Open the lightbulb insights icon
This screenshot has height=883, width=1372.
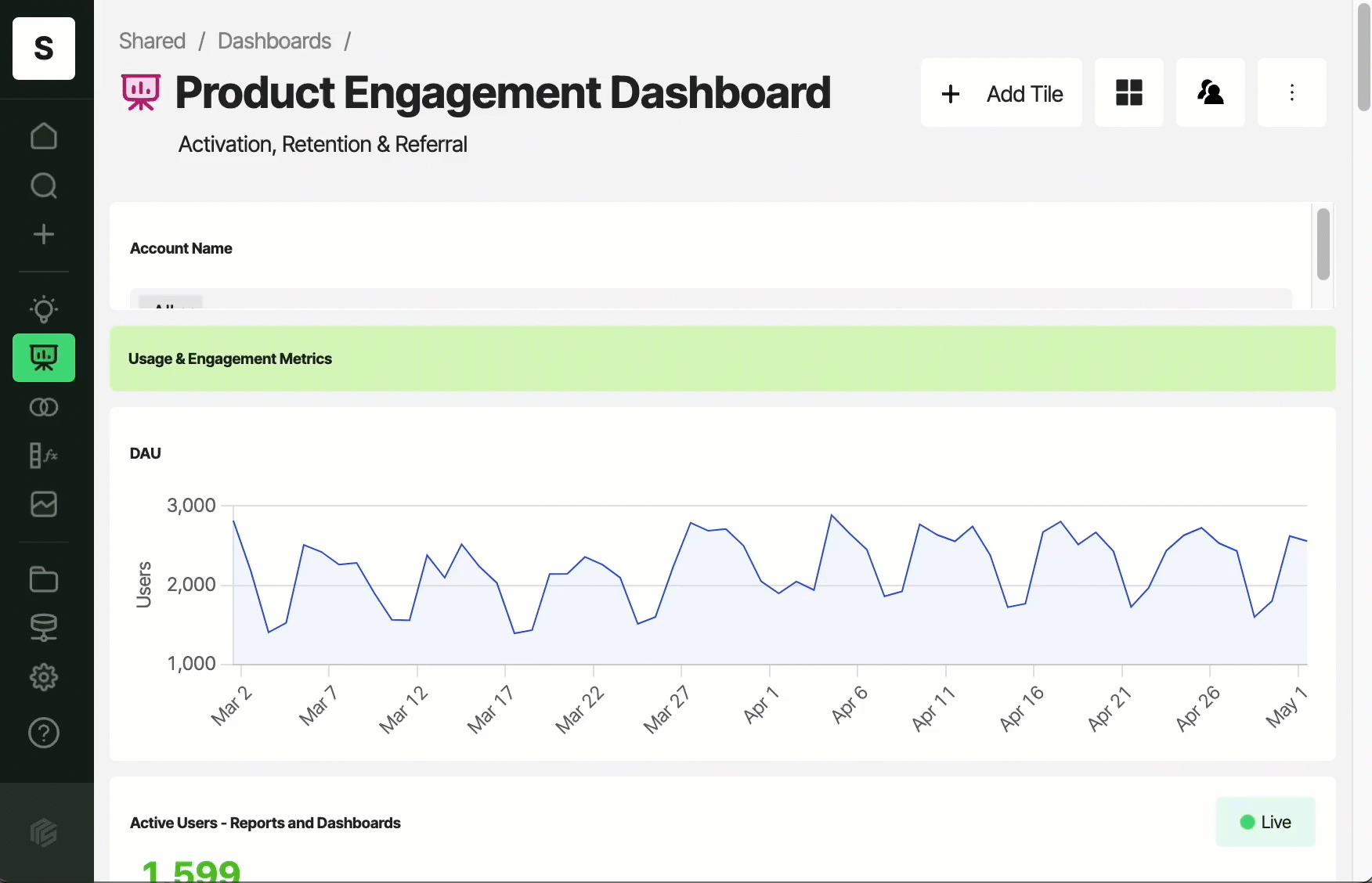pos(44,309)
